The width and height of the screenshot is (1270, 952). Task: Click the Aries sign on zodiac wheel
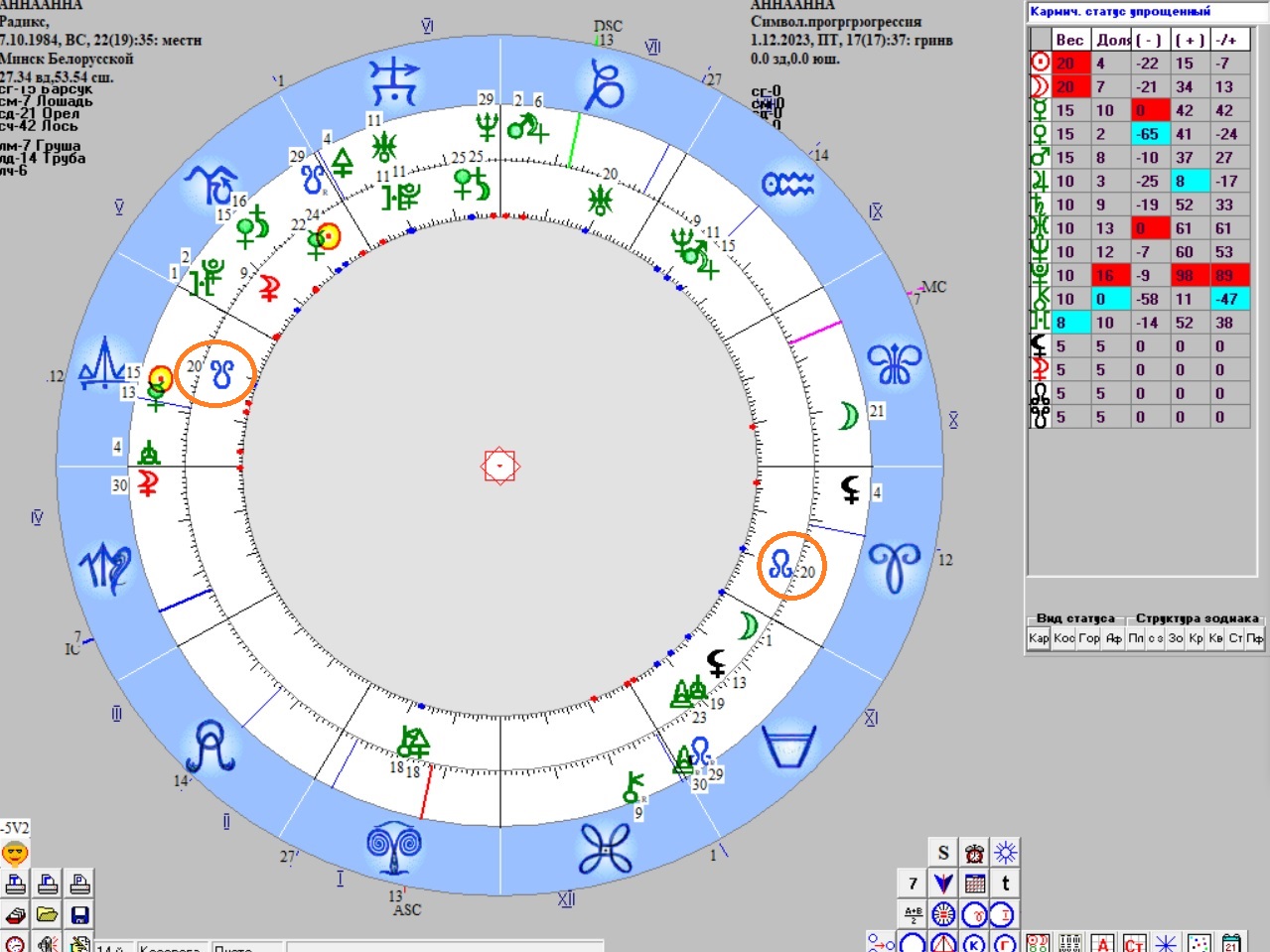click(x=896, y=567)
